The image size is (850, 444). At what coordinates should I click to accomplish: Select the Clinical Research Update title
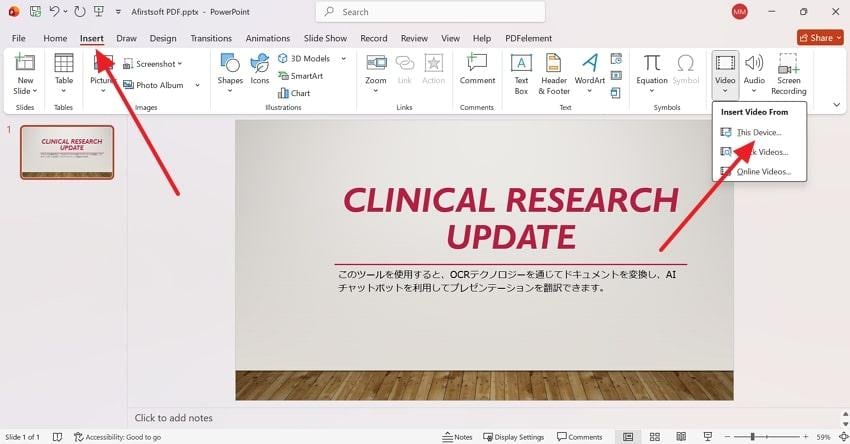tap(511, 218)
